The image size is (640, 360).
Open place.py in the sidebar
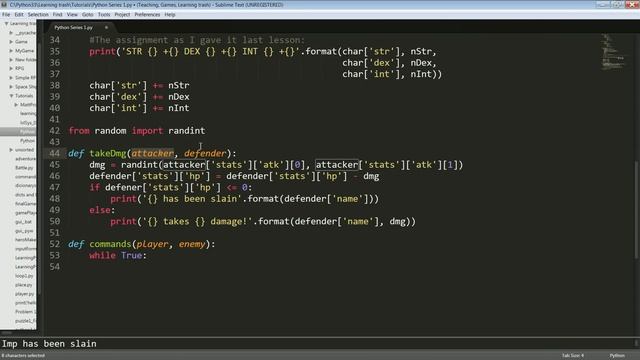[24, 285]
